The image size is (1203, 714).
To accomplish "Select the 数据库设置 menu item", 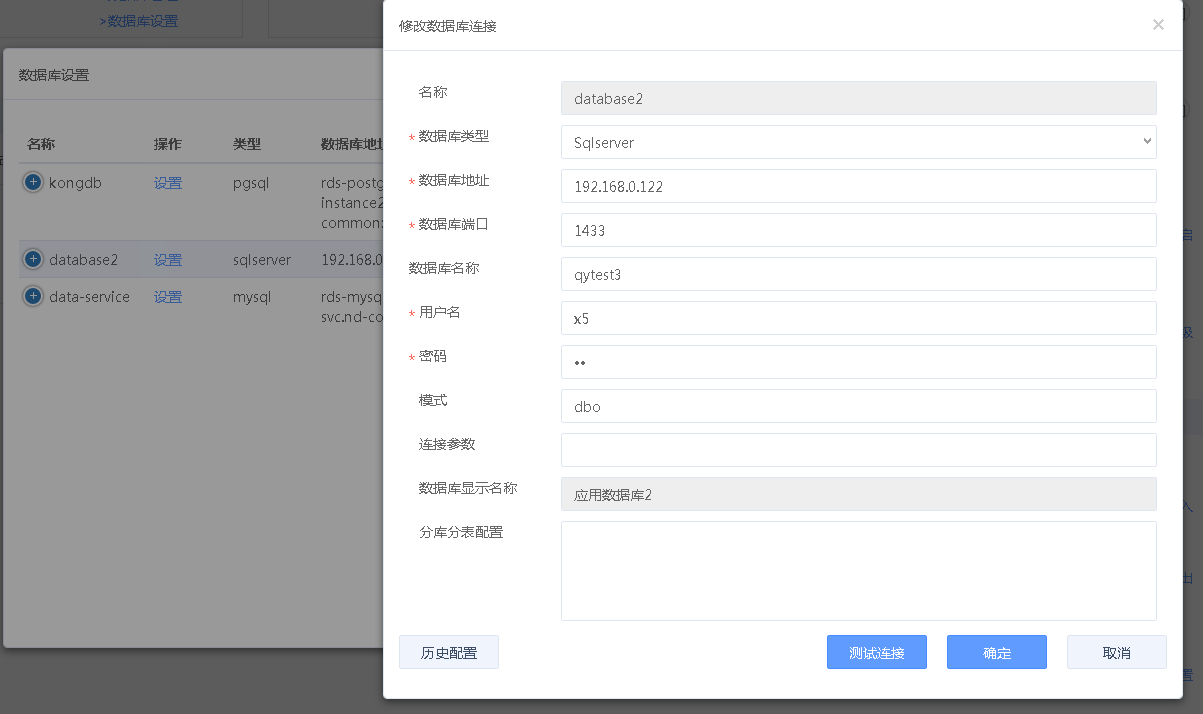I will [x=141, y=20].
